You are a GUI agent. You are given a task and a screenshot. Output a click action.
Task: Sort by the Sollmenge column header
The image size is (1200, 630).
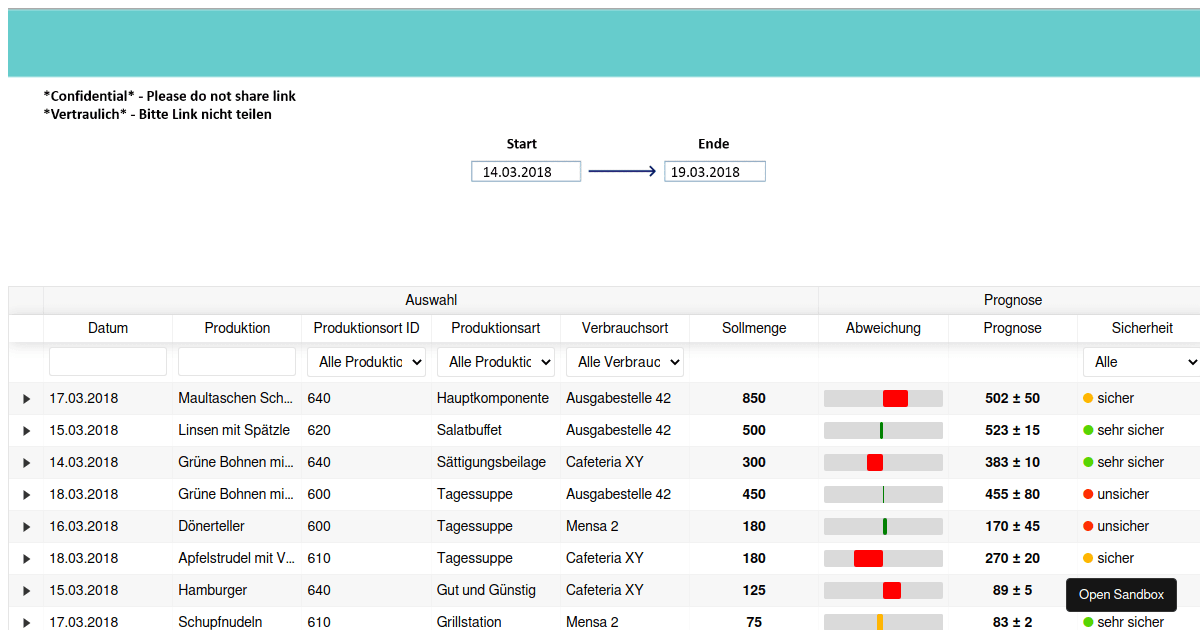coord(753,327)
